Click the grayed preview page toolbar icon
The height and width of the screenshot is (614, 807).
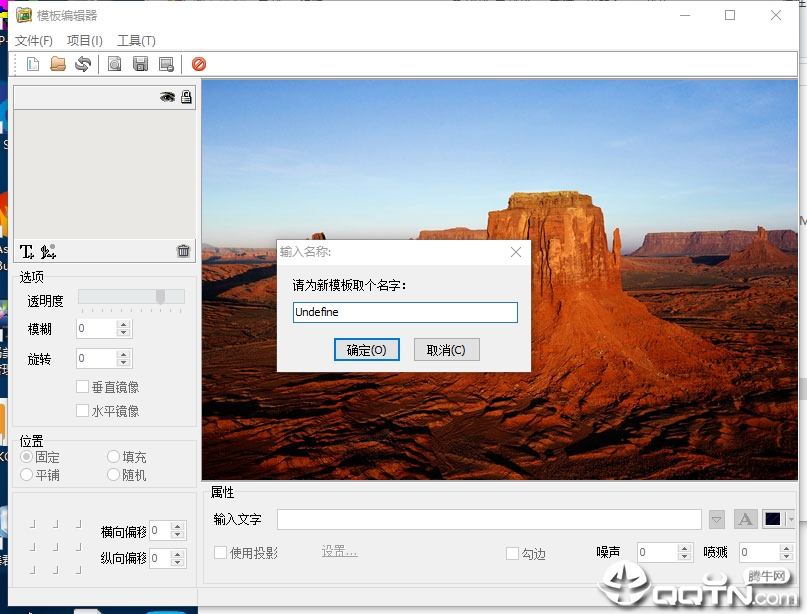[115, 64]
